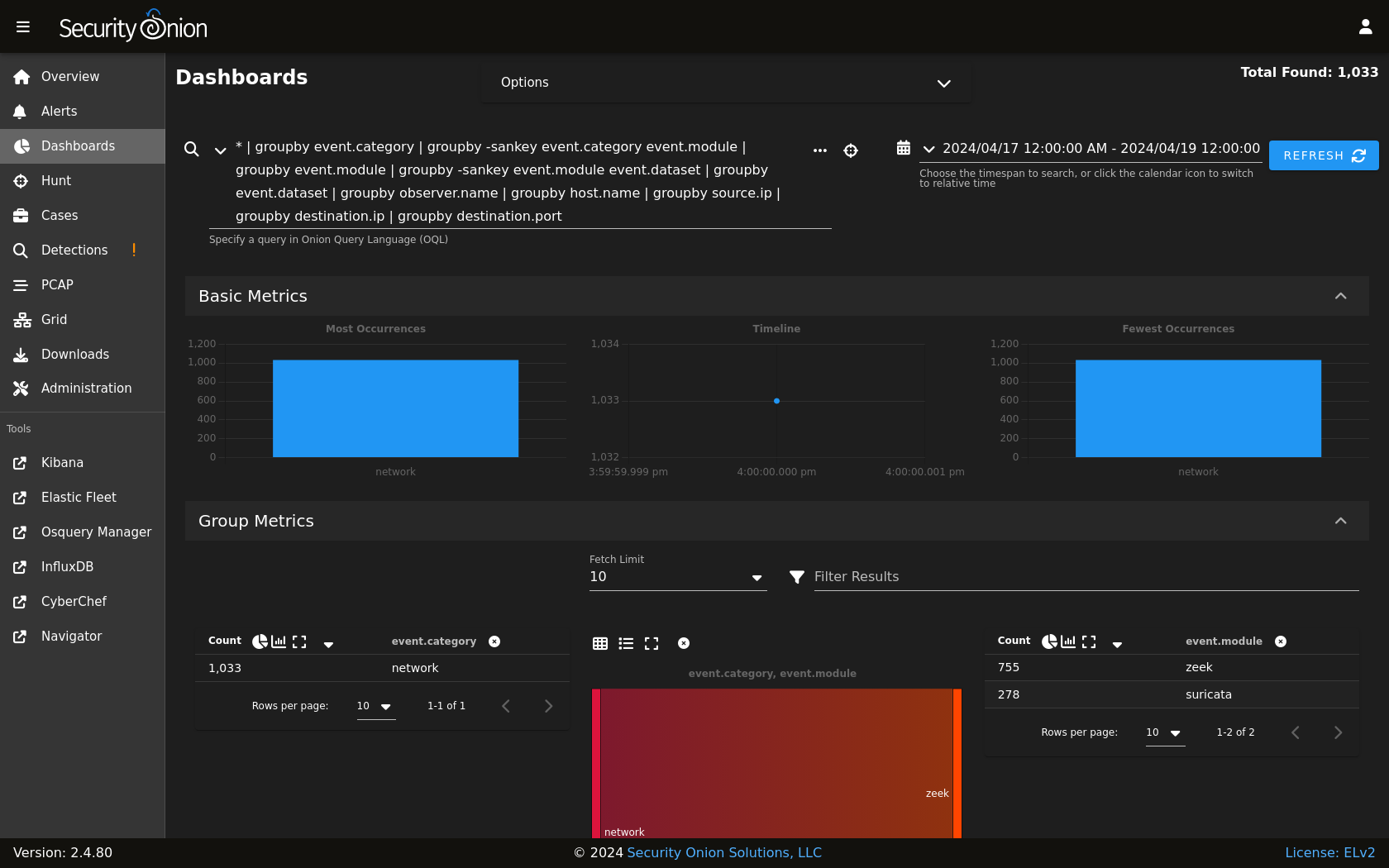Remove the event.module group table
Screen dimensions: 1389x868
click(1281, 641)
